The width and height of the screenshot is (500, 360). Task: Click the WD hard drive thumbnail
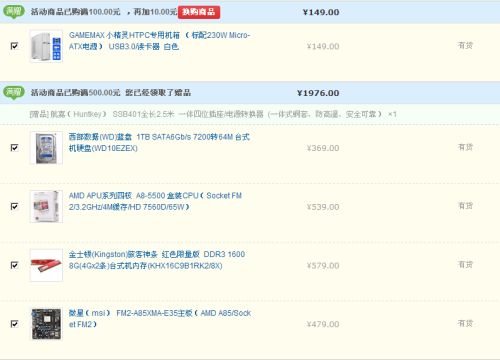pos(46,148)
